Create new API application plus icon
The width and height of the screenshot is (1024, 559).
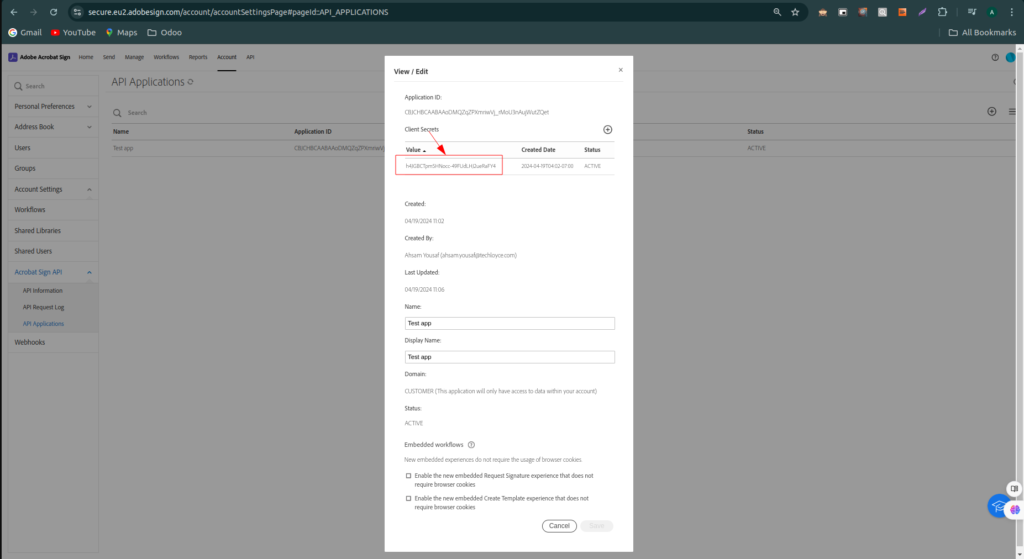click(x=991, y=112)
